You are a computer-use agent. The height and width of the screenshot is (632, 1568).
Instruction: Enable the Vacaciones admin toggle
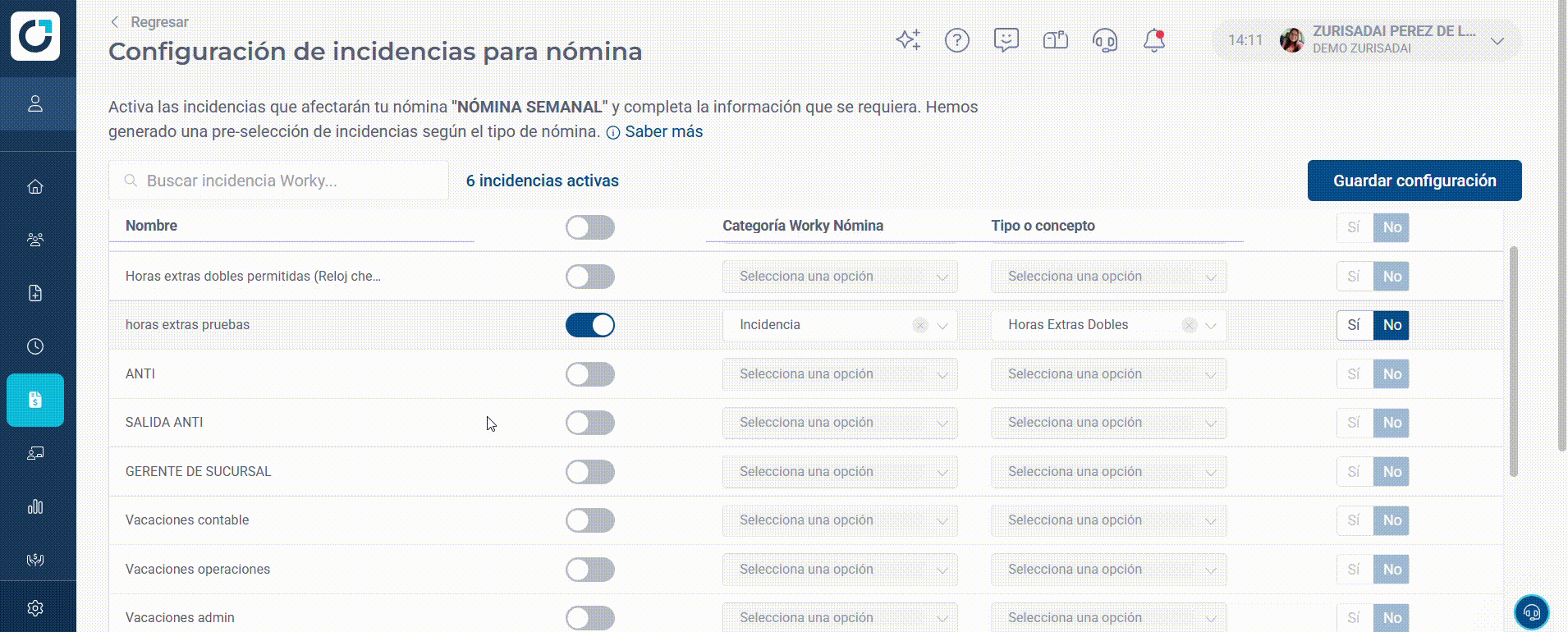590,618
